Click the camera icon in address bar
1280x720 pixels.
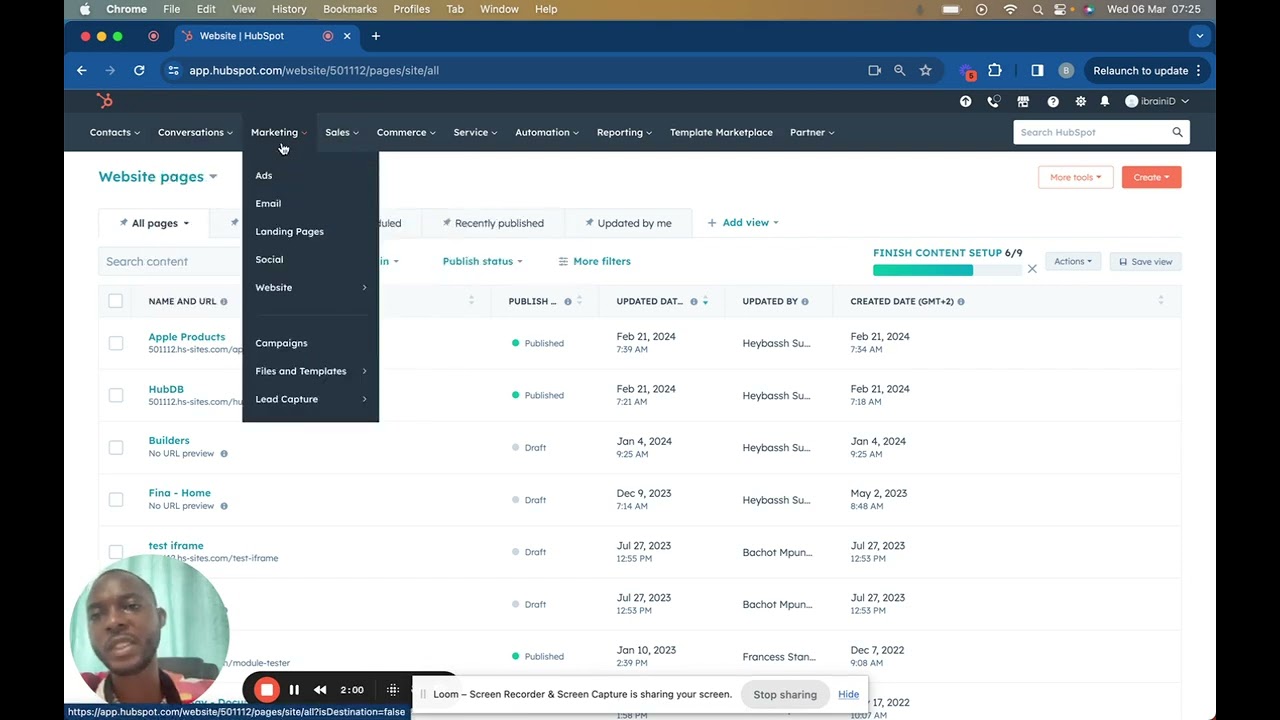coord(874,70)
